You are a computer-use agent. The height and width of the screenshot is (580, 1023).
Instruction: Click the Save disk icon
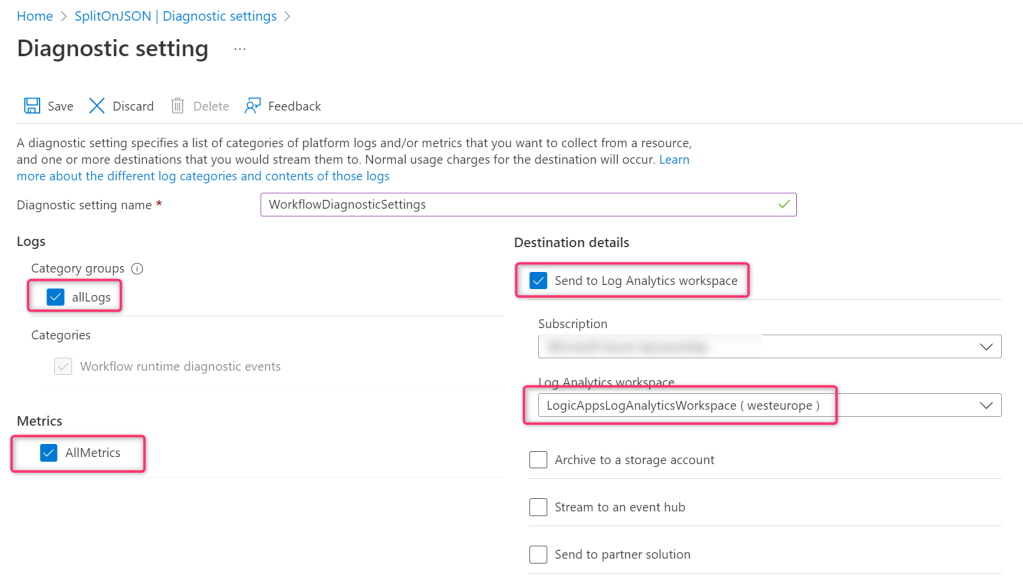coord(31,106)
